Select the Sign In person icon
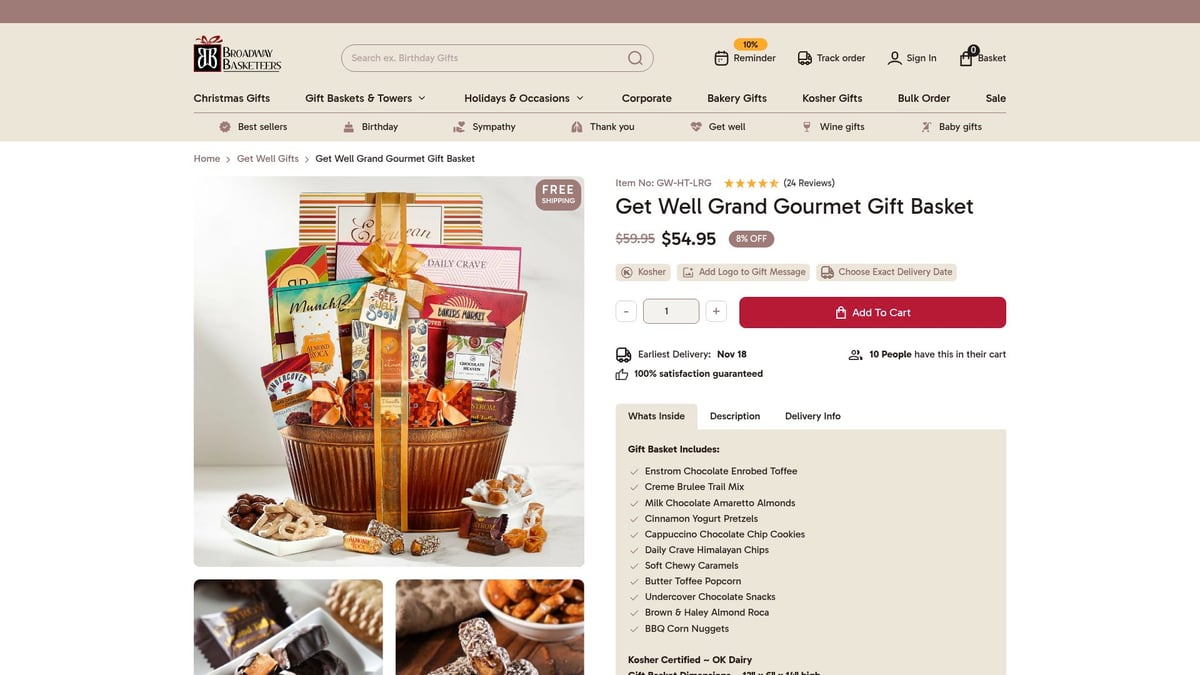 [x=893, y=58]
